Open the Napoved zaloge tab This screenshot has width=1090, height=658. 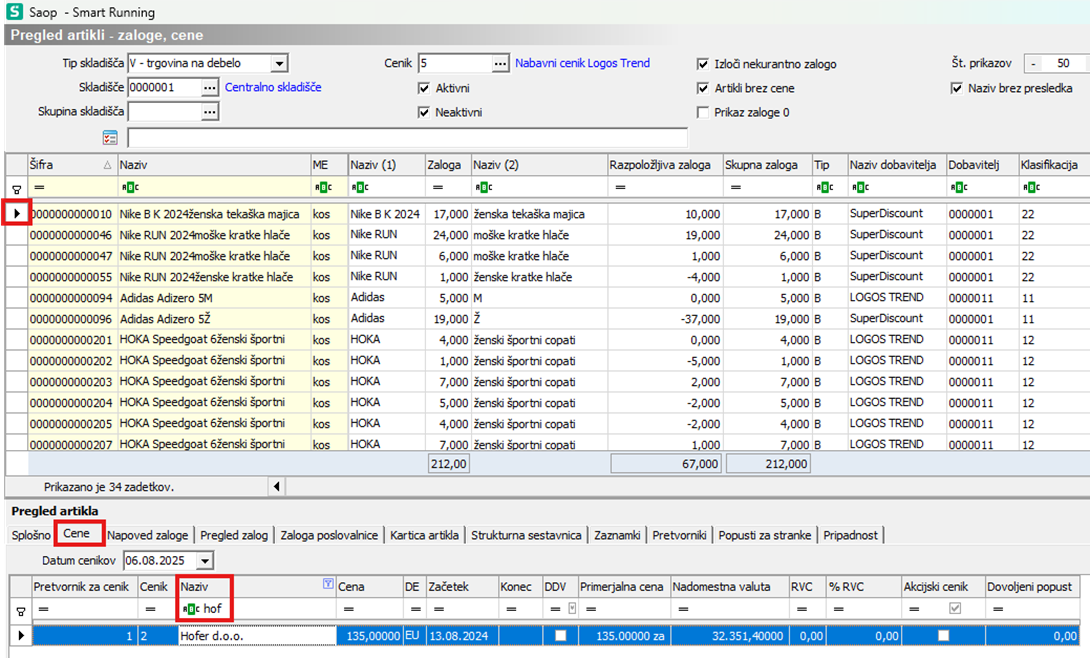point(150,535)
